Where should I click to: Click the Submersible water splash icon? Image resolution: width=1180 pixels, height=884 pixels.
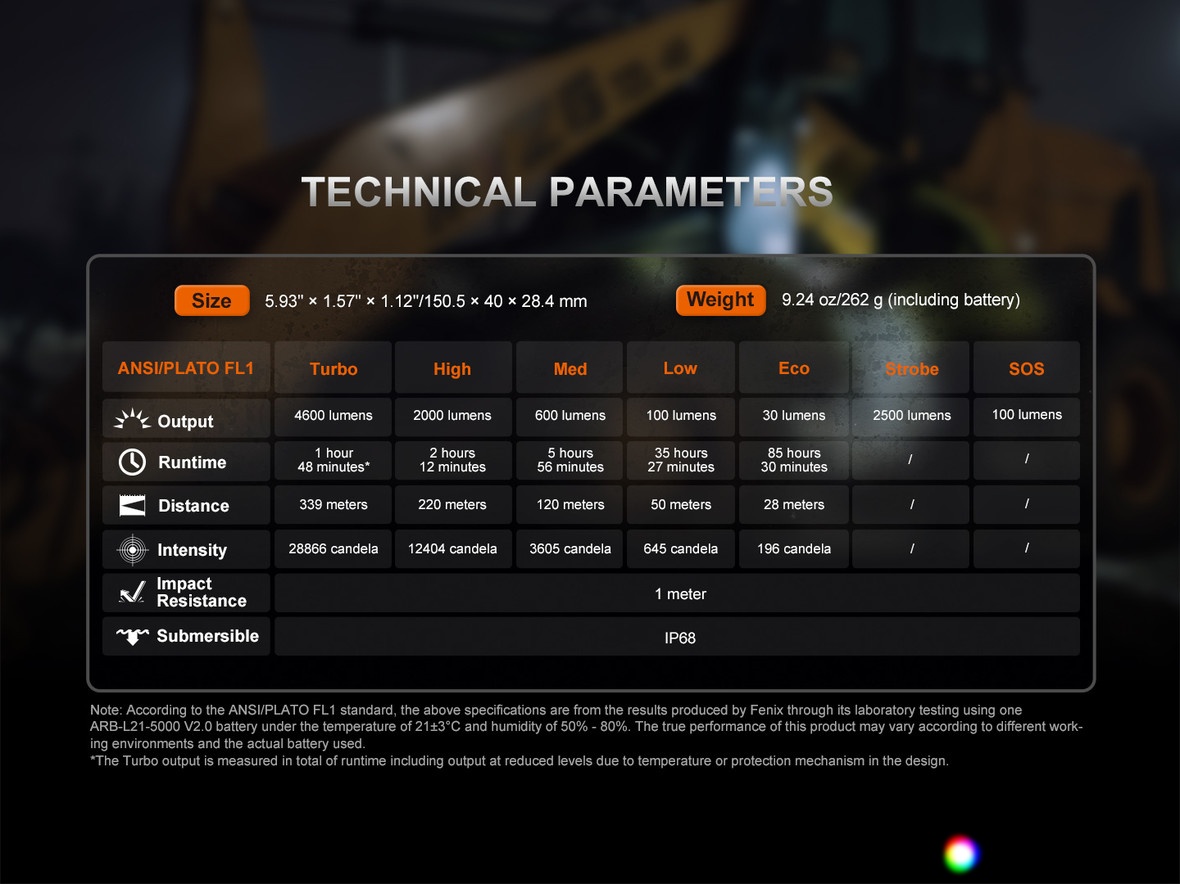tap(132, 636)
